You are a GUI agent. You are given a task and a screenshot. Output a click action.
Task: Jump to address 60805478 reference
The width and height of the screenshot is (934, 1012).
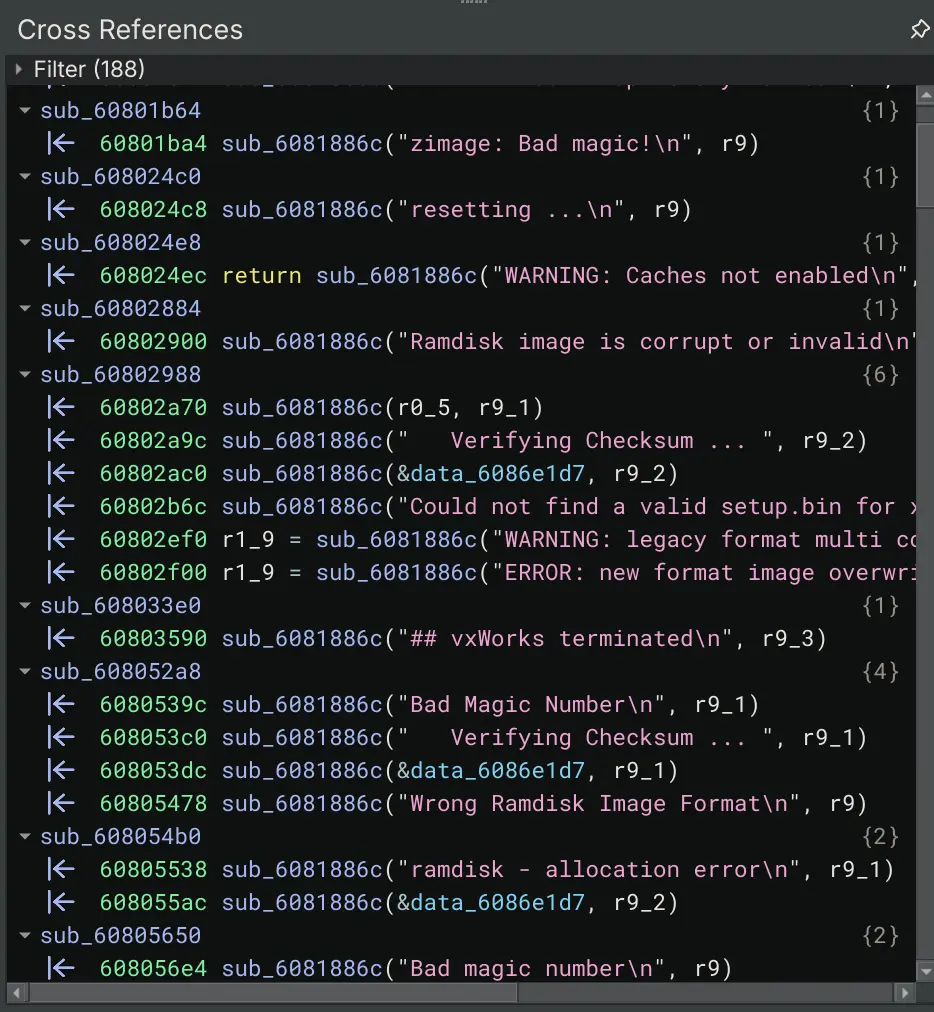click(x=152, y=804)
